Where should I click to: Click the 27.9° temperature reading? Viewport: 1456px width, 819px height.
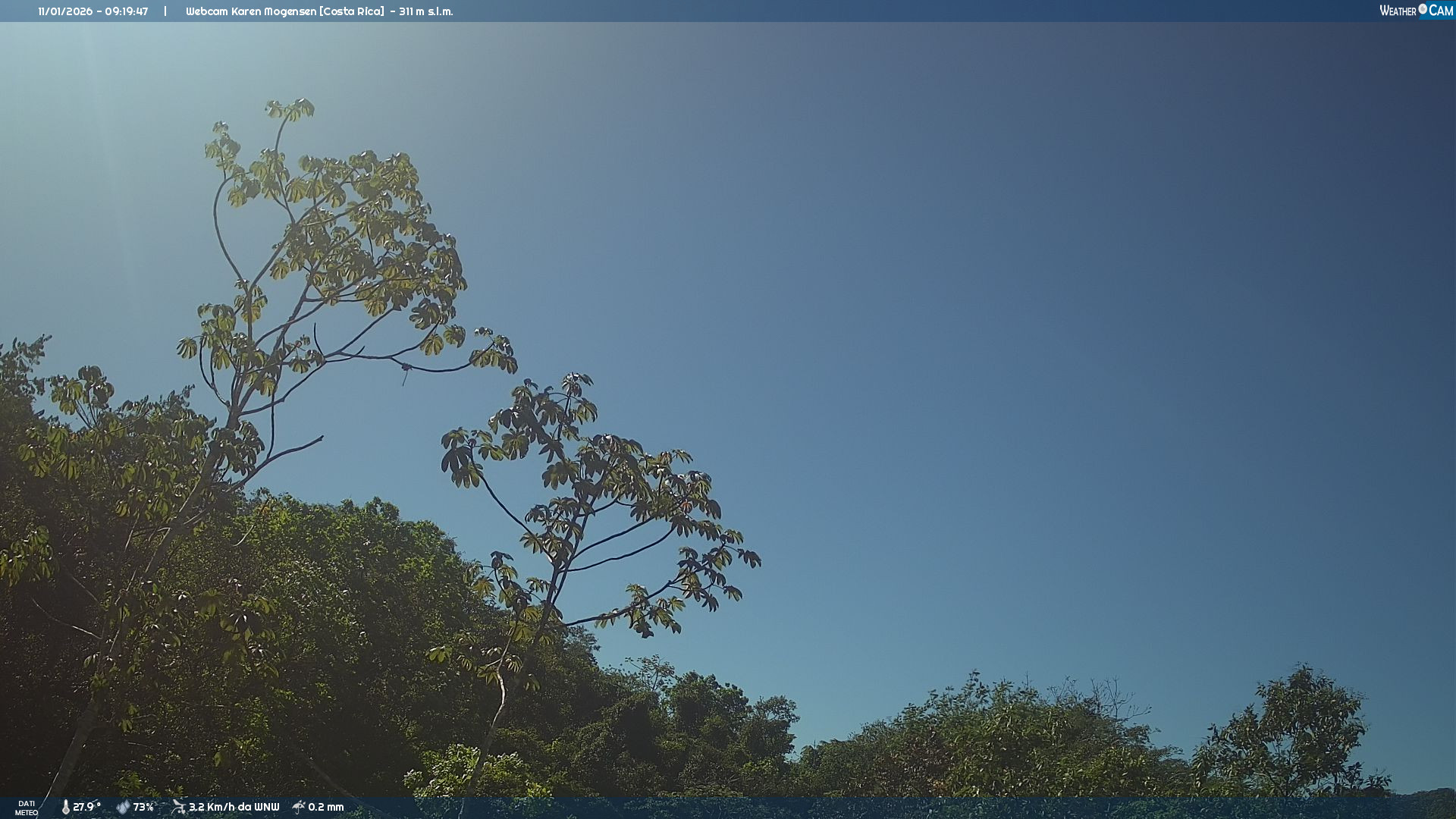point(86,807)
